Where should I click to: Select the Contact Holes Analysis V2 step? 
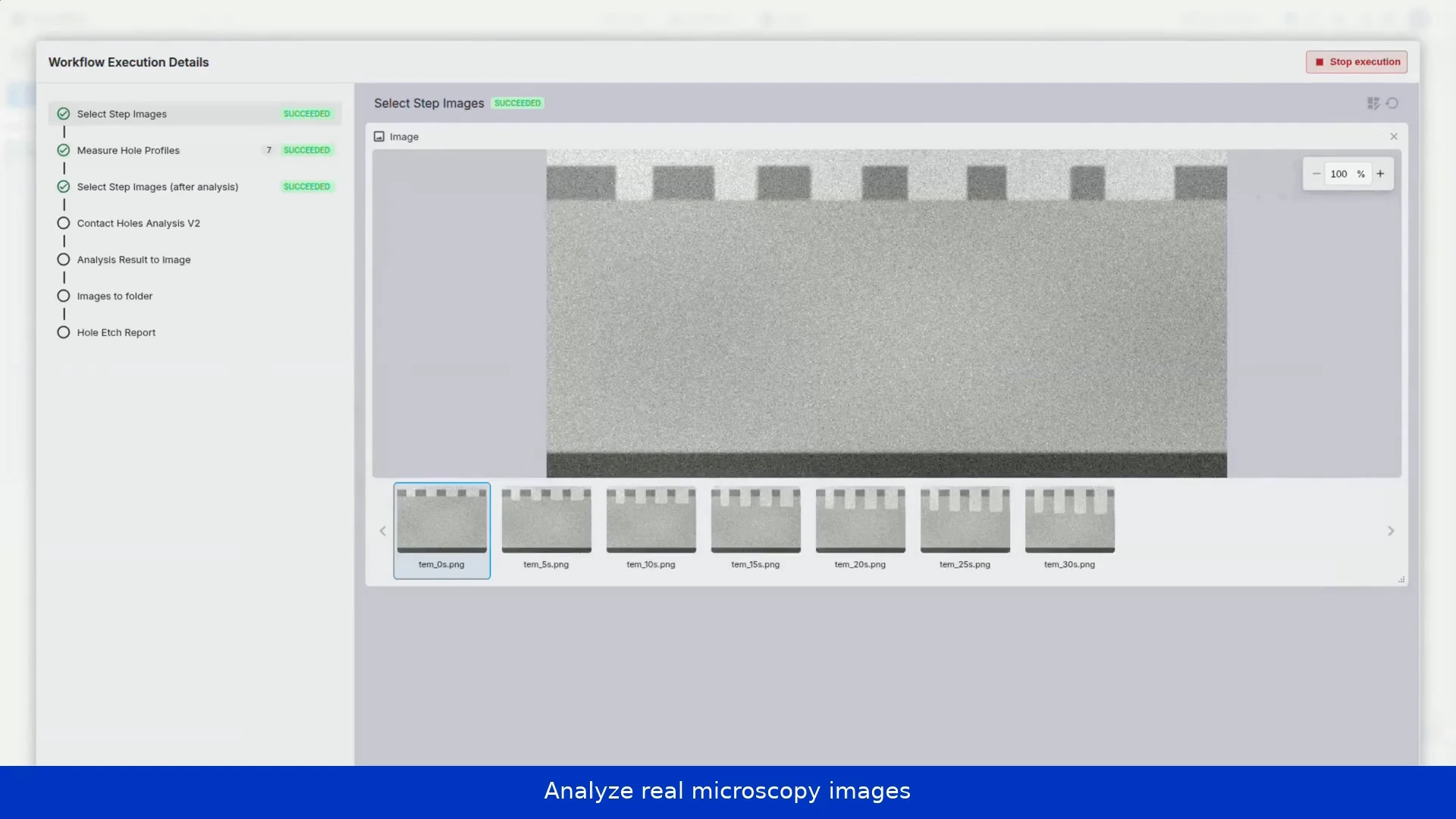click(x=195, y=223)
